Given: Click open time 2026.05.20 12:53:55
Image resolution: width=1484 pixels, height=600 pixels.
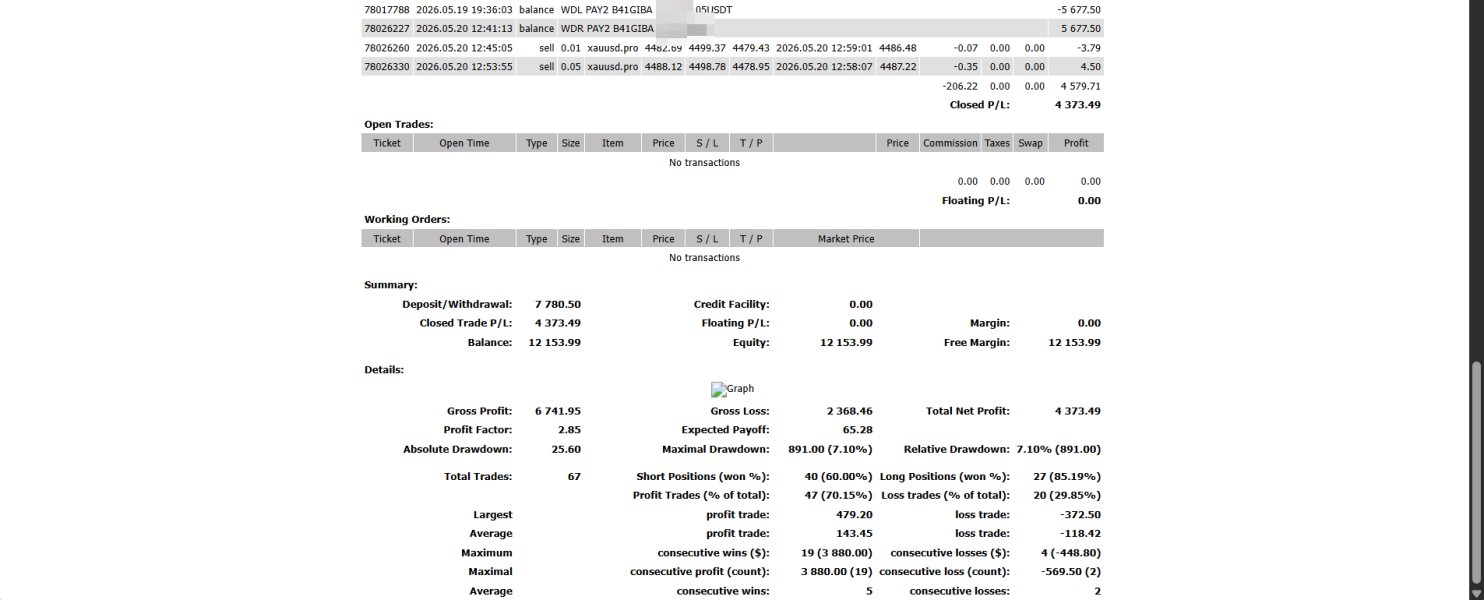Looking at the screenshot, I should [x=464, y=66].
